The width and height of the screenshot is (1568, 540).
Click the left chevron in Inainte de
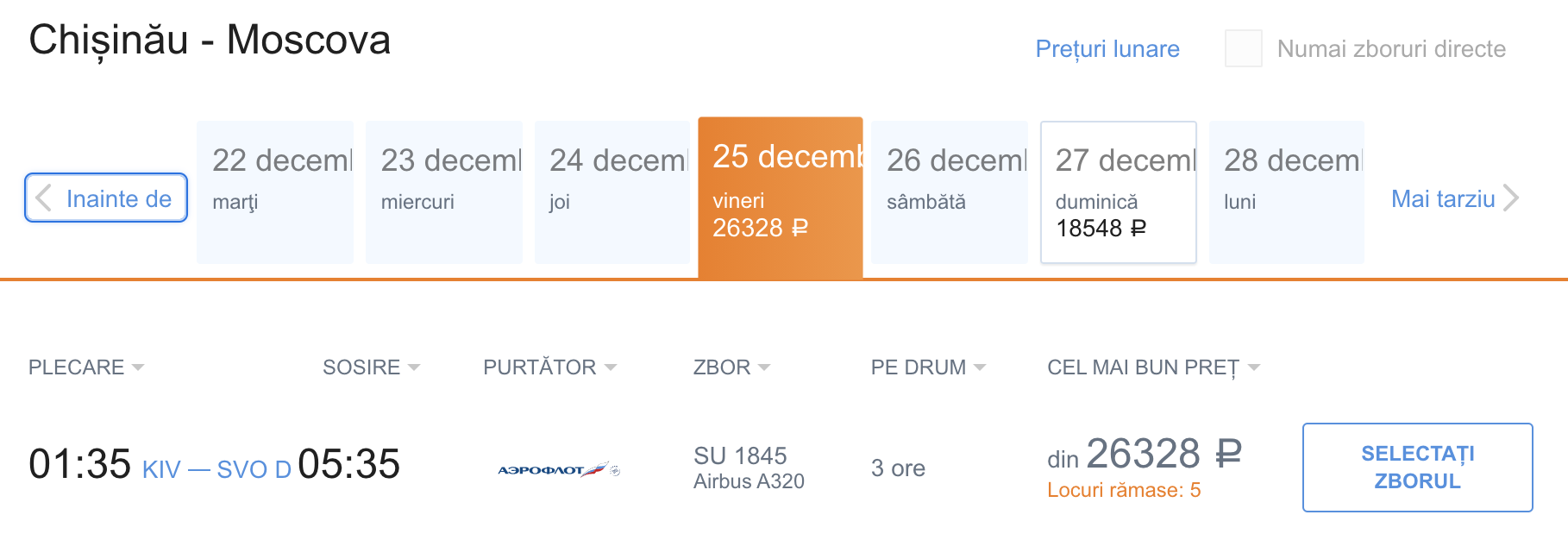(44, 198)
